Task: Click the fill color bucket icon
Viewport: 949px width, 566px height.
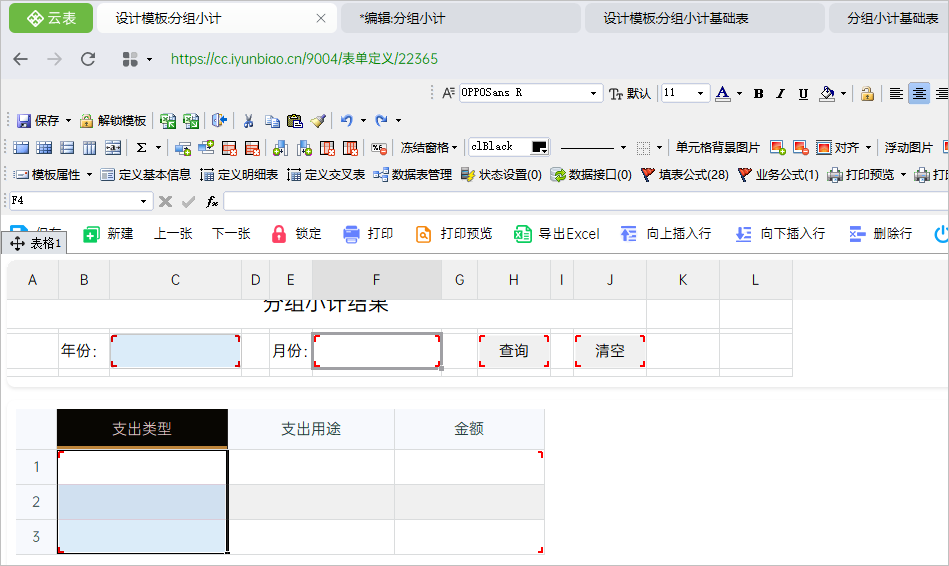Action: click(x=827, y=93)
